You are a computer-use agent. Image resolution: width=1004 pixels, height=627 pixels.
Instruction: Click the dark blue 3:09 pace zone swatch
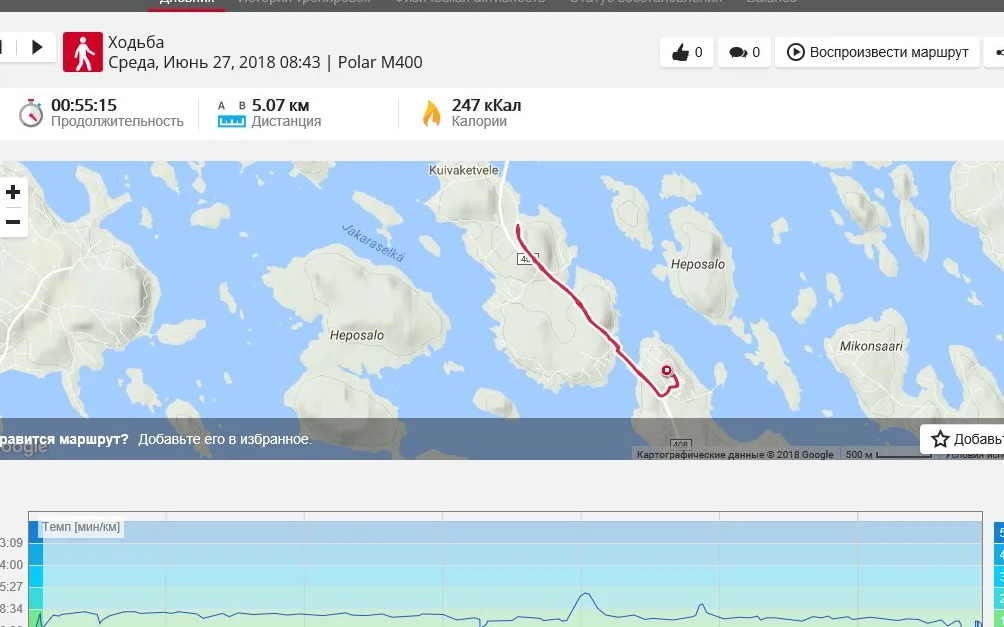[x=36, y=532]
